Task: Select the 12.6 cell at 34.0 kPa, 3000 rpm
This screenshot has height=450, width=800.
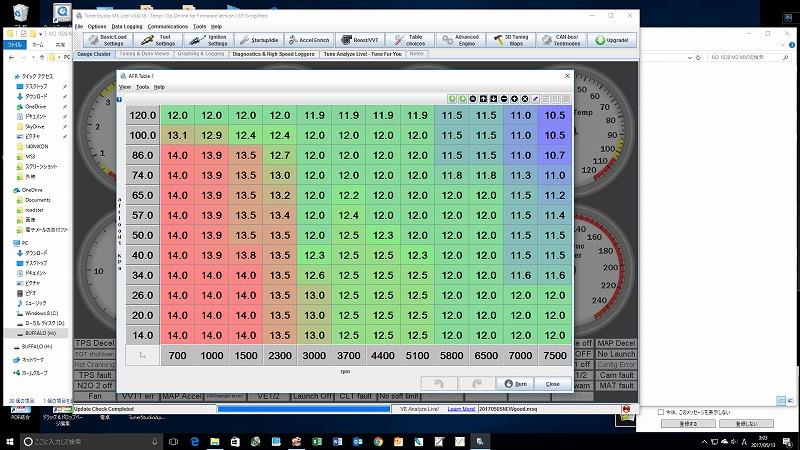Action: [314, 276]
